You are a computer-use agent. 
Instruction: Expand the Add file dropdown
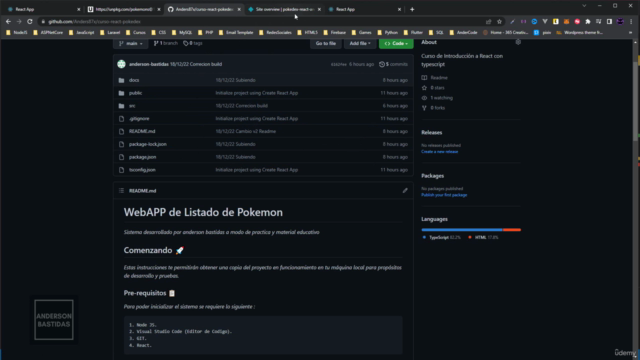point(360,43)
